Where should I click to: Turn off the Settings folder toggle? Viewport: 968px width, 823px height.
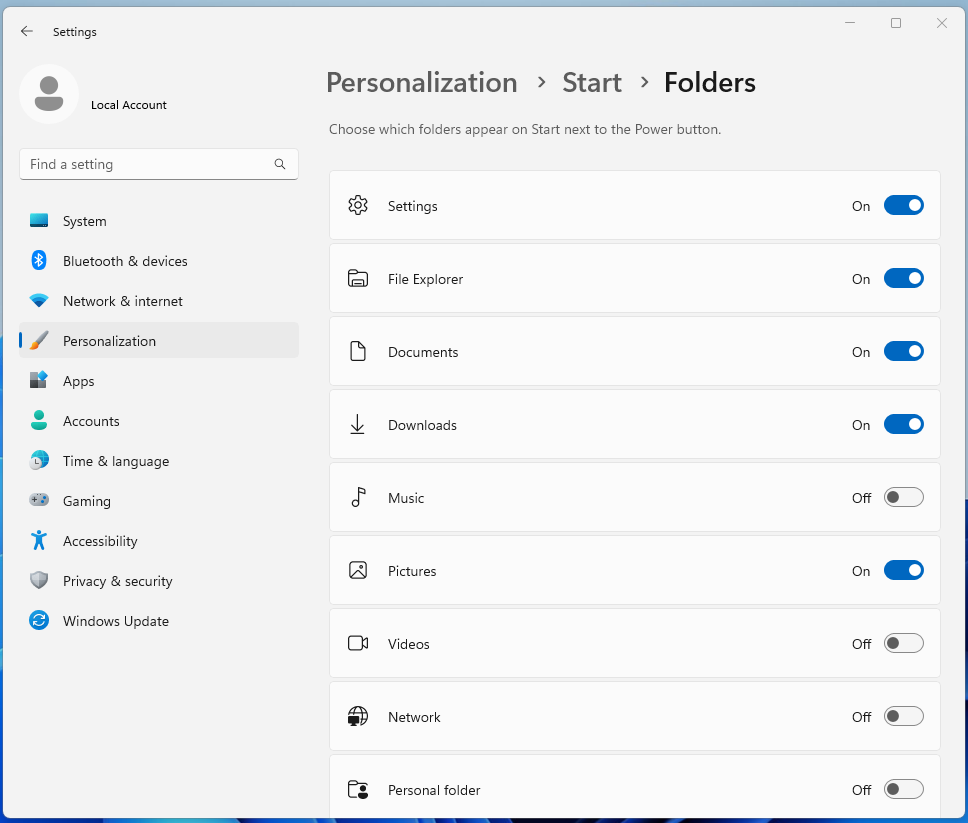(903, 206)
